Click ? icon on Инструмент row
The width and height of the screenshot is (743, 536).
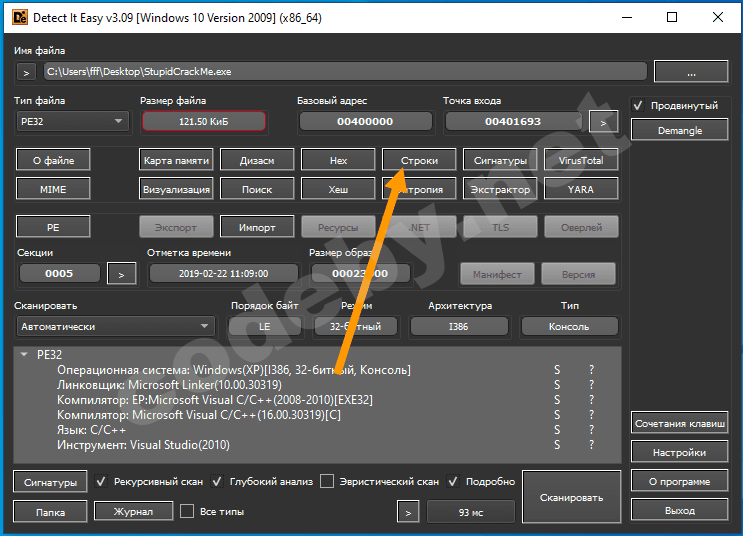pyautogui.click(x=591, y=445)
